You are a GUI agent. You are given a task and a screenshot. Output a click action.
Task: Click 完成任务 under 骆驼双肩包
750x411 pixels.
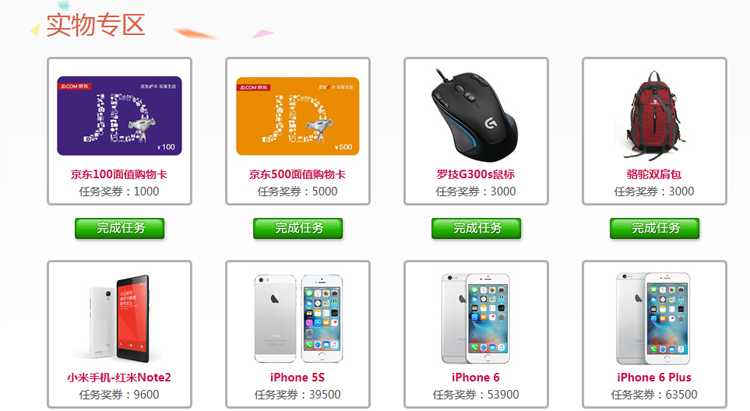point(654,228)
